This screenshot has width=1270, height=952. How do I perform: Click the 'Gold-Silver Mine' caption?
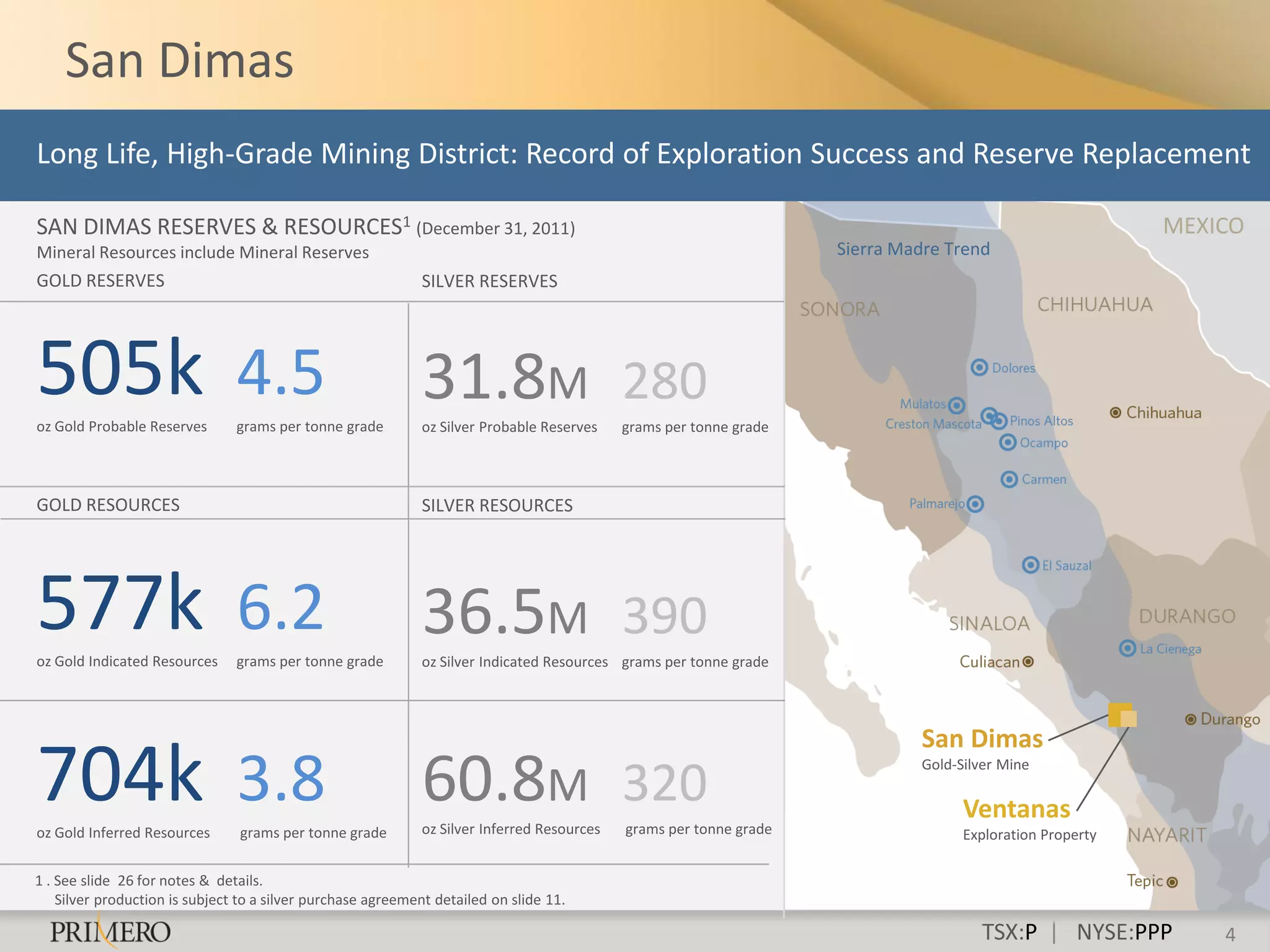(975, 765)
